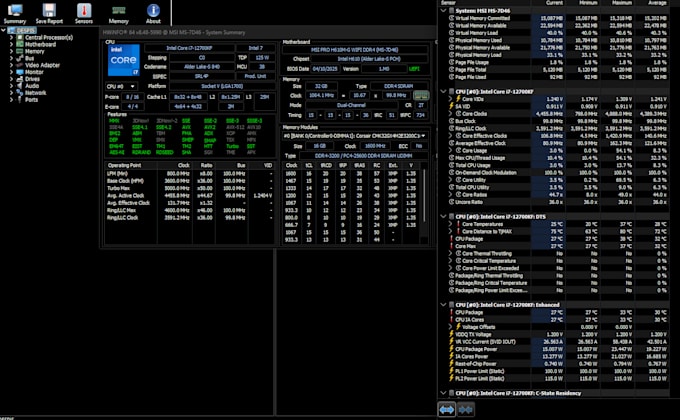The height and width of the screenshot is (420, 680).
Task: Select Memory in the device tree
Action: pos(34,51)
